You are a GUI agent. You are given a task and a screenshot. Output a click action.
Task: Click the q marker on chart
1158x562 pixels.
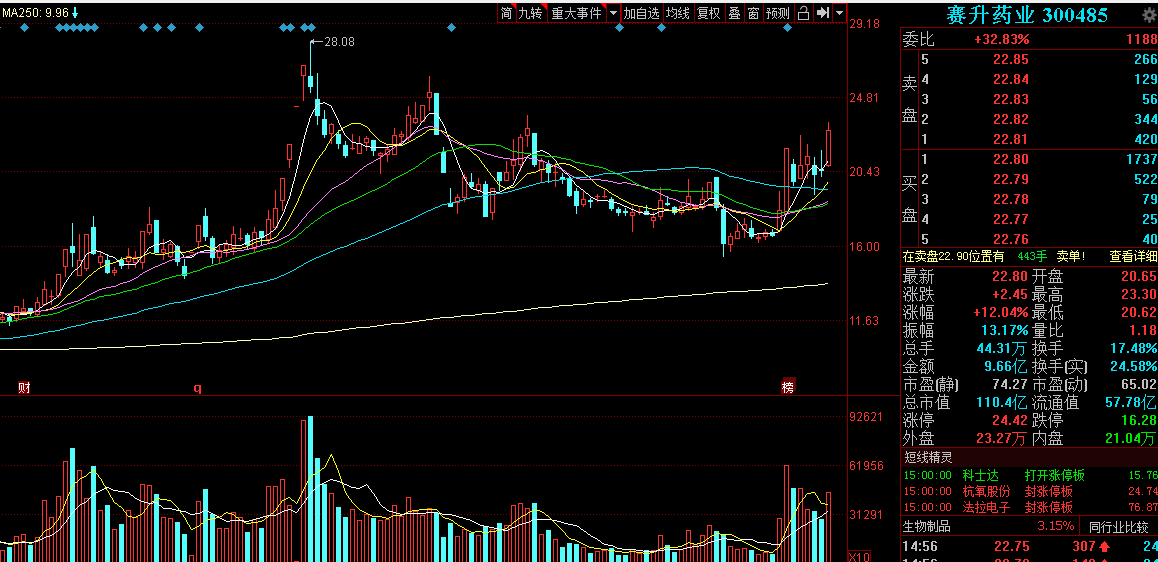pos(197,388)
